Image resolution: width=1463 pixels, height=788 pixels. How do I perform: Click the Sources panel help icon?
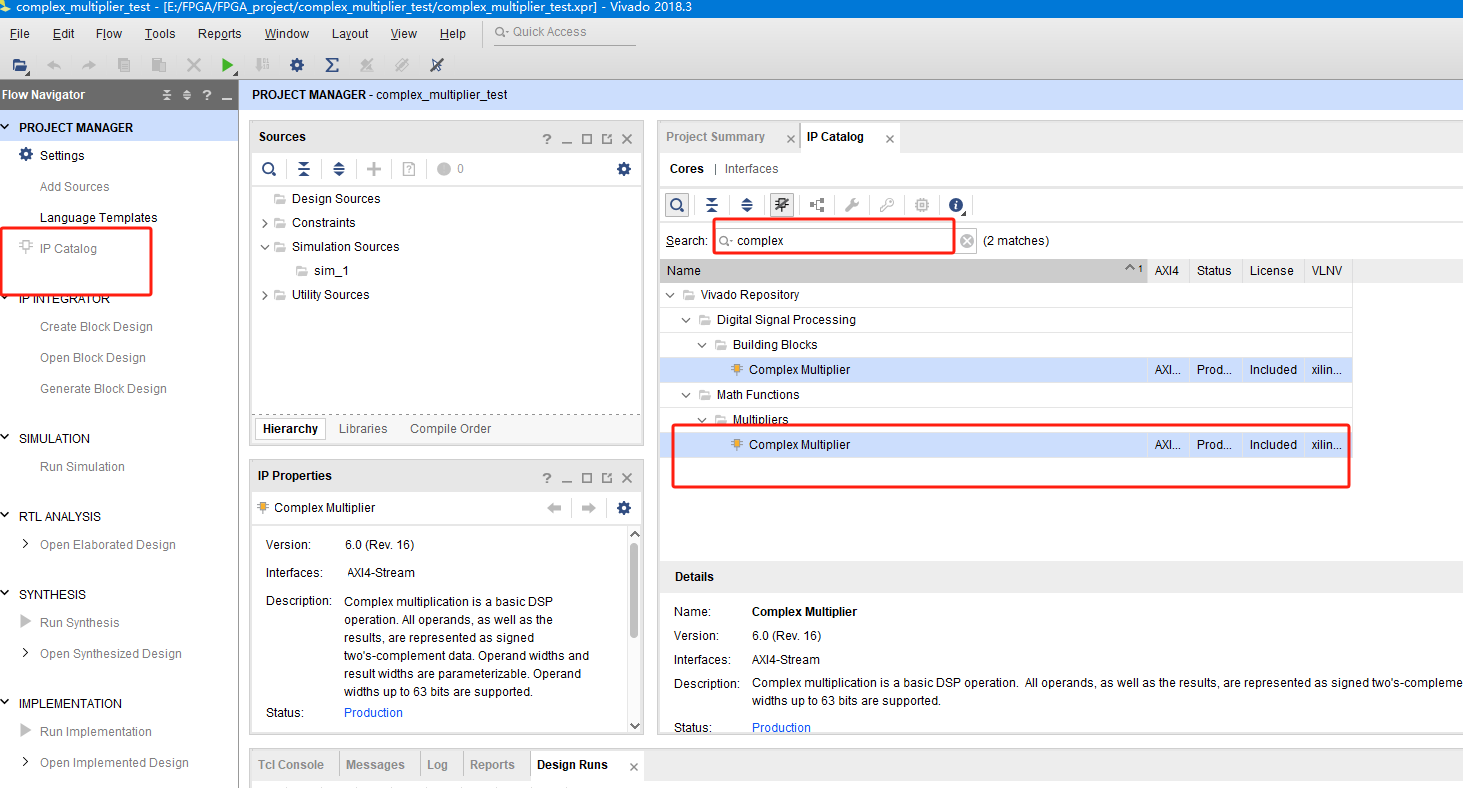tap(547, 139)
